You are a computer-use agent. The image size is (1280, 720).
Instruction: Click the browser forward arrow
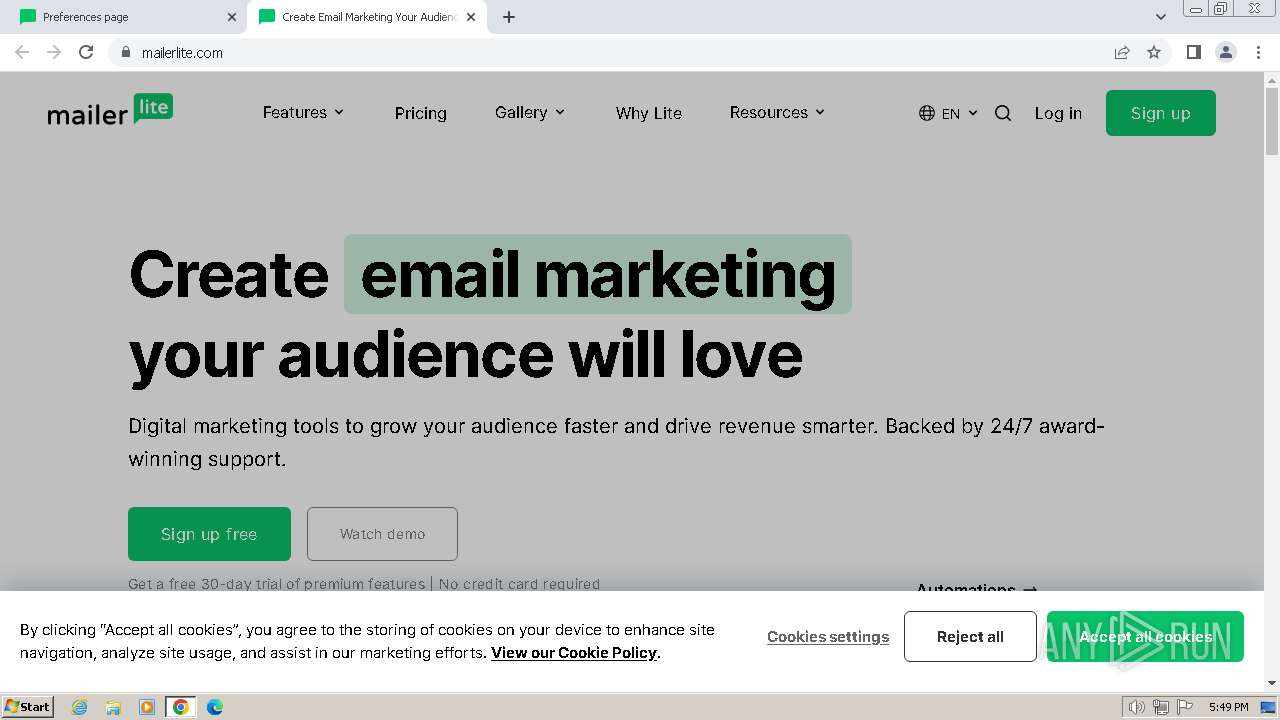54,52
